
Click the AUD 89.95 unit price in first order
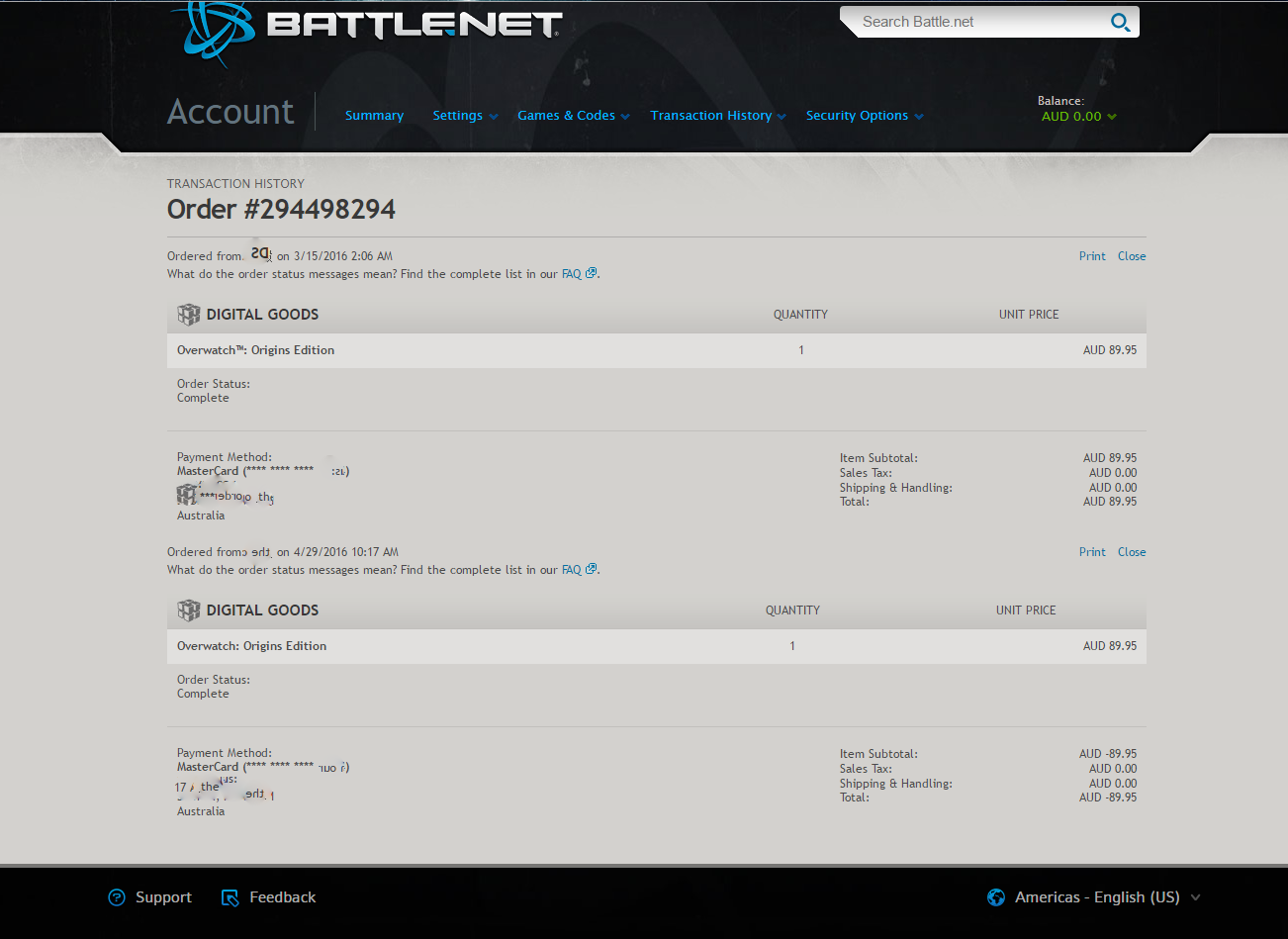point(1110,350)
